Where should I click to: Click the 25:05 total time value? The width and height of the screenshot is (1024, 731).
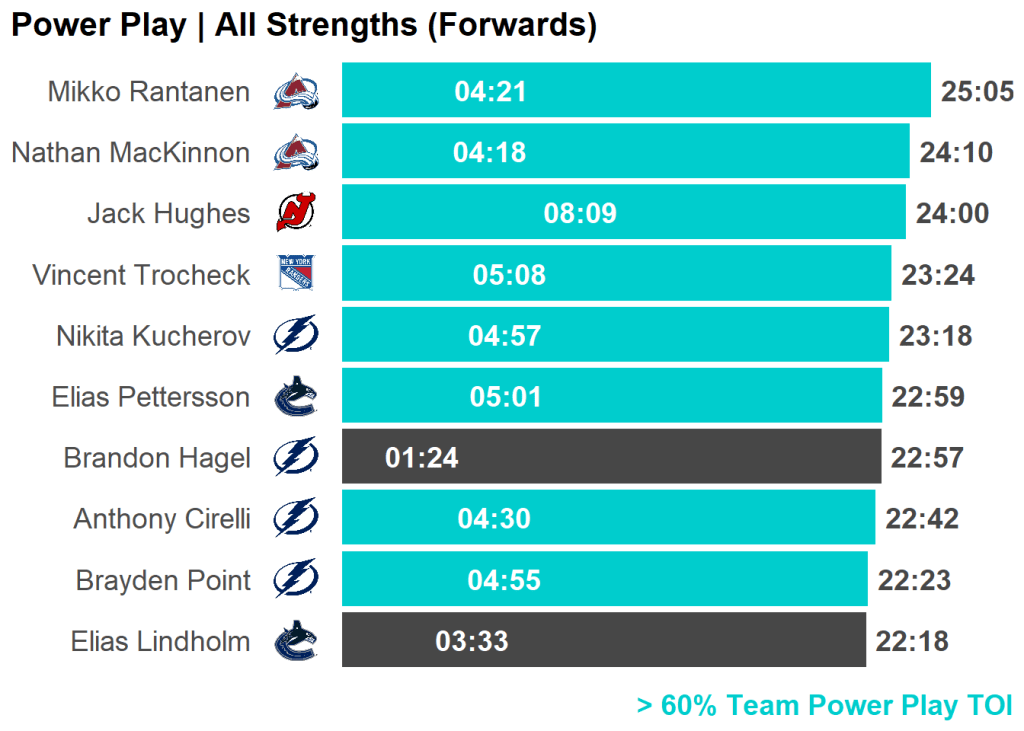coord(977,92)
